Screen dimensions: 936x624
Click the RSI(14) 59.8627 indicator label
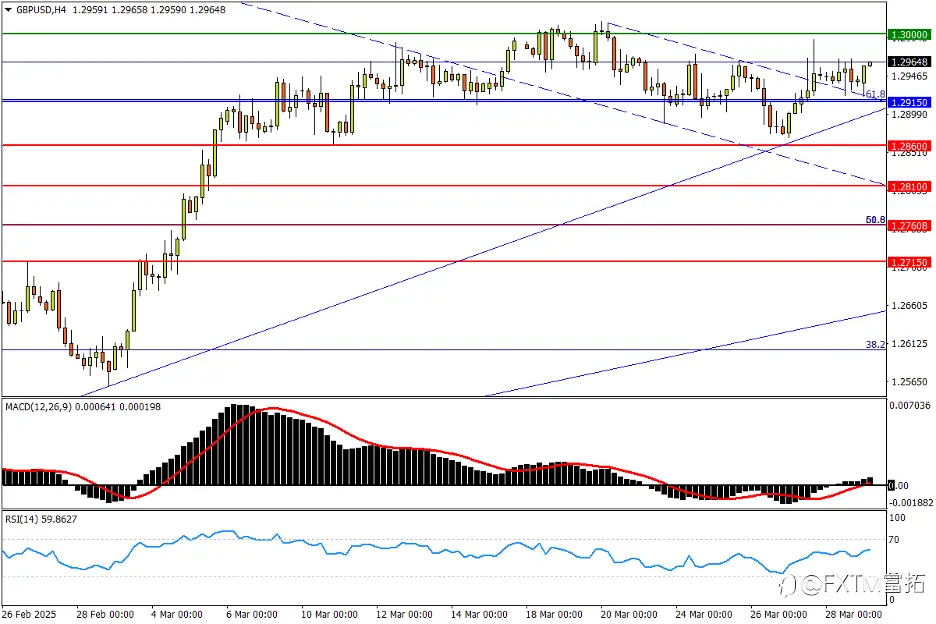[41, 520]
